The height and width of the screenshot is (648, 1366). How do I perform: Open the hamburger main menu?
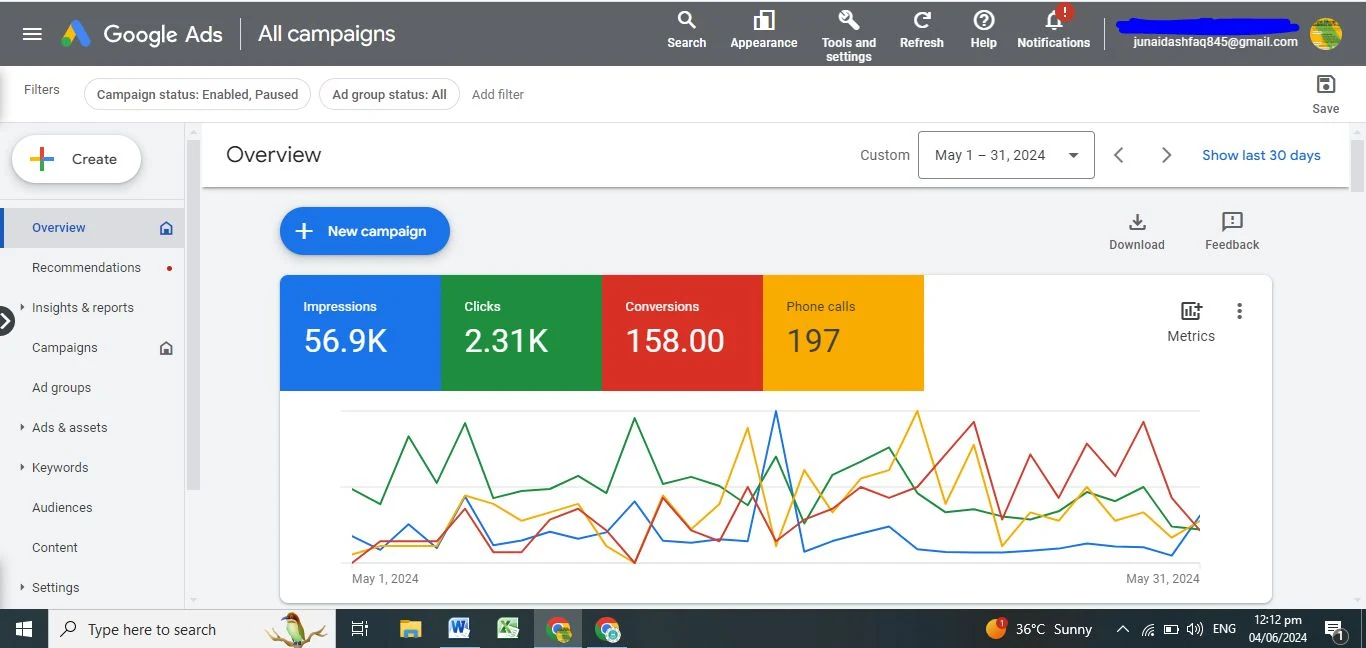[x=32, y=34]
